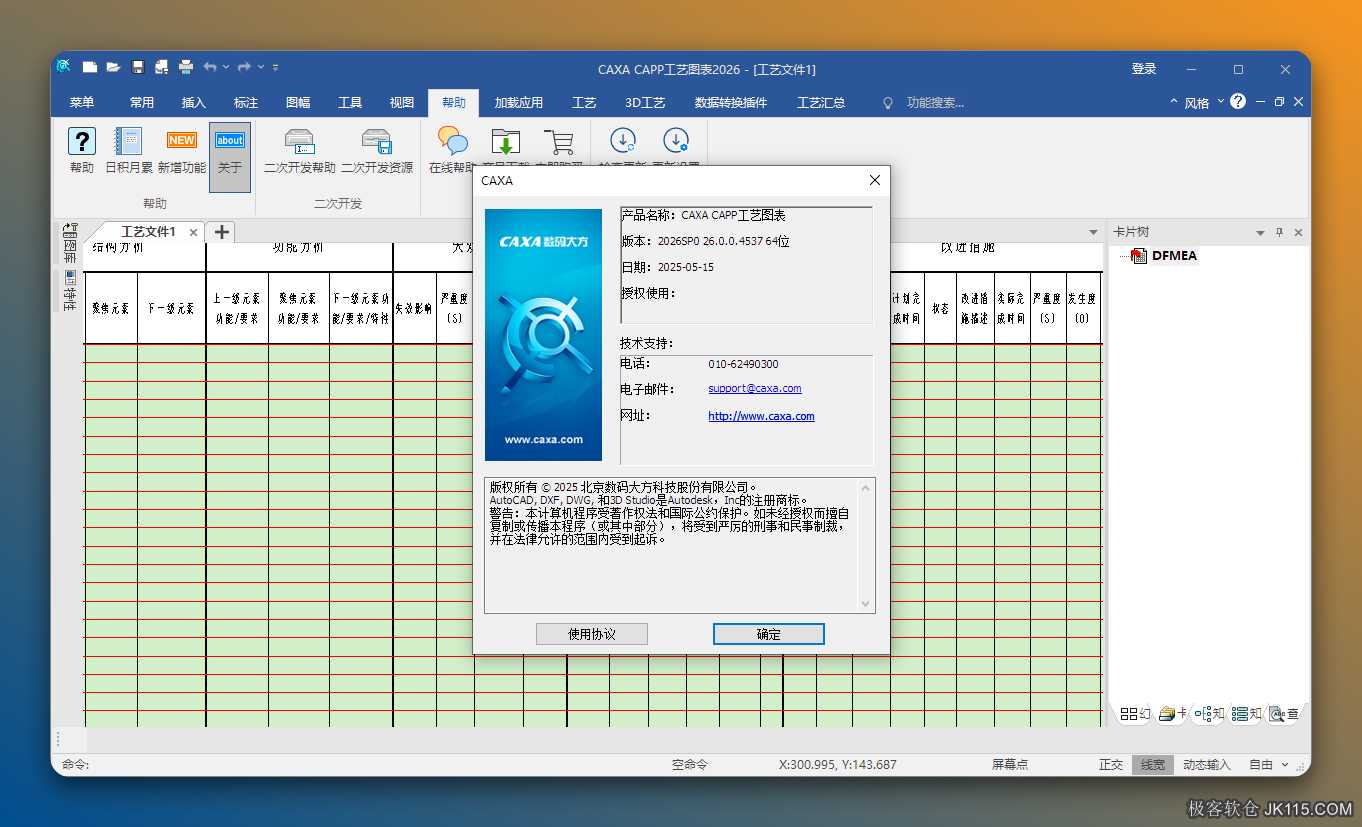Open 图库 side panel tab
The width and height of the screenshot is (1362, 827).
click(69, 242)
